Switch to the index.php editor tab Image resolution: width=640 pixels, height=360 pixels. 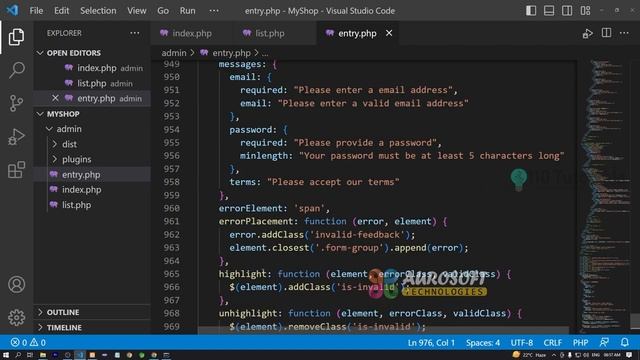(x=191, y=33)
